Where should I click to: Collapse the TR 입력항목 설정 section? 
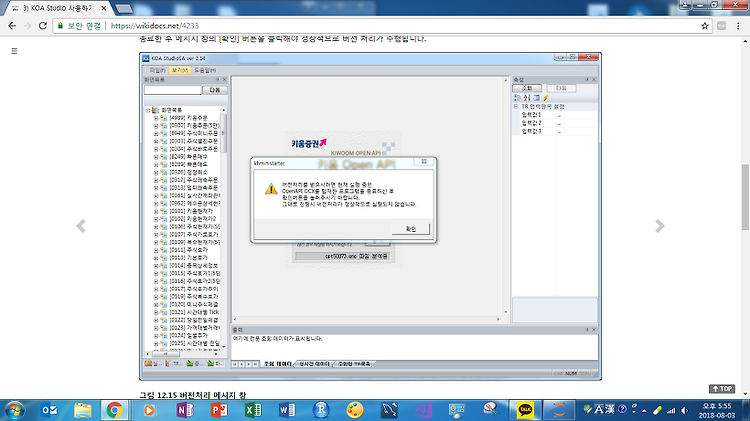click(516, 106)
